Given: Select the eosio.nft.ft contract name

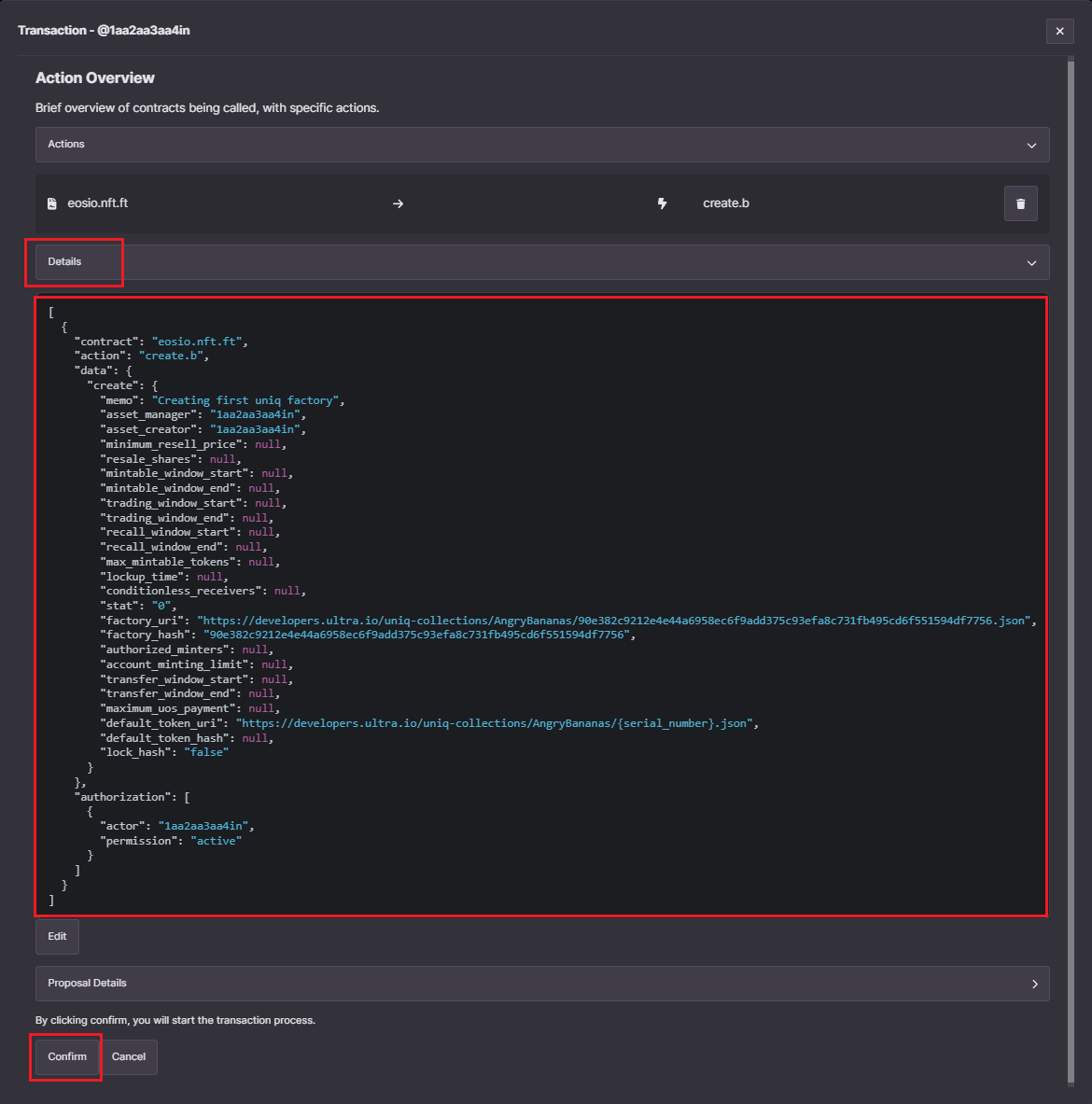Looking at the screenshot, I should pyautogui.click(x=98, y=203).
